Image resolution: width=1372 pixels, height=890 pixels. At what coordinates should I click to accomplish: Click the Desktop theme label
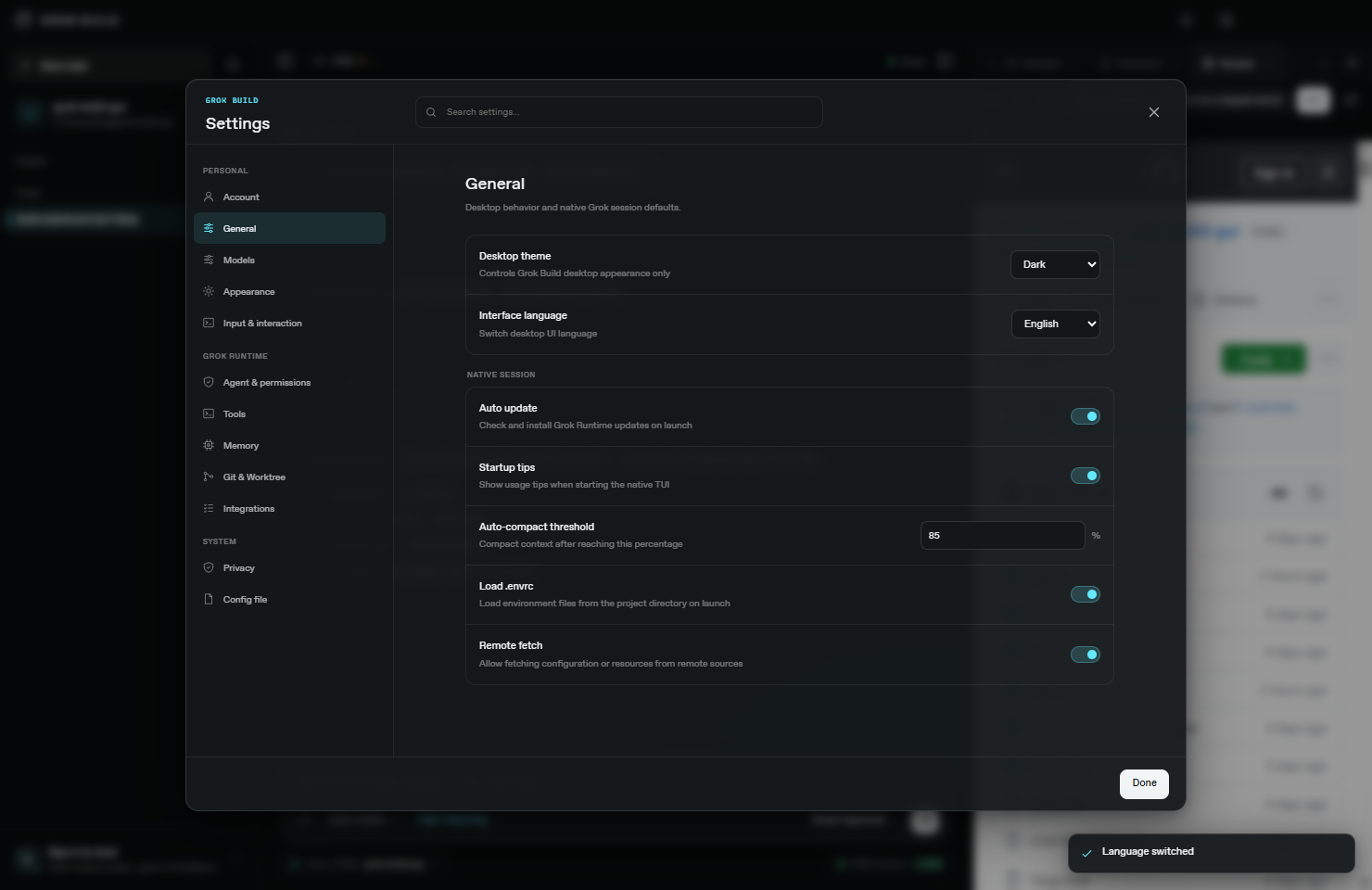(514, 256)
